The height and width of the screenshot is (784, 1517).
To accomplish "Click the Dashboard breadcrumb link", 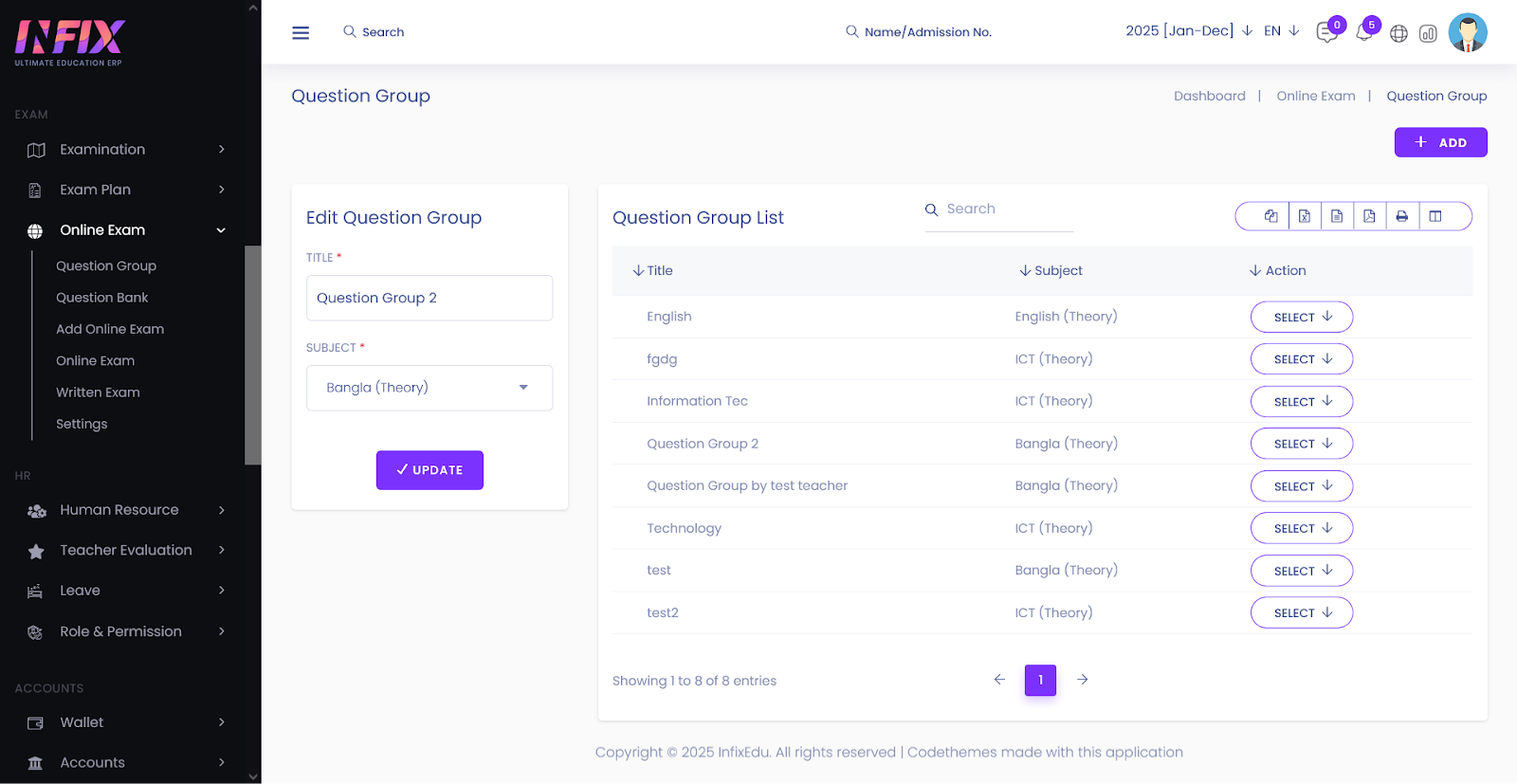I will (x=1209, y=96).
